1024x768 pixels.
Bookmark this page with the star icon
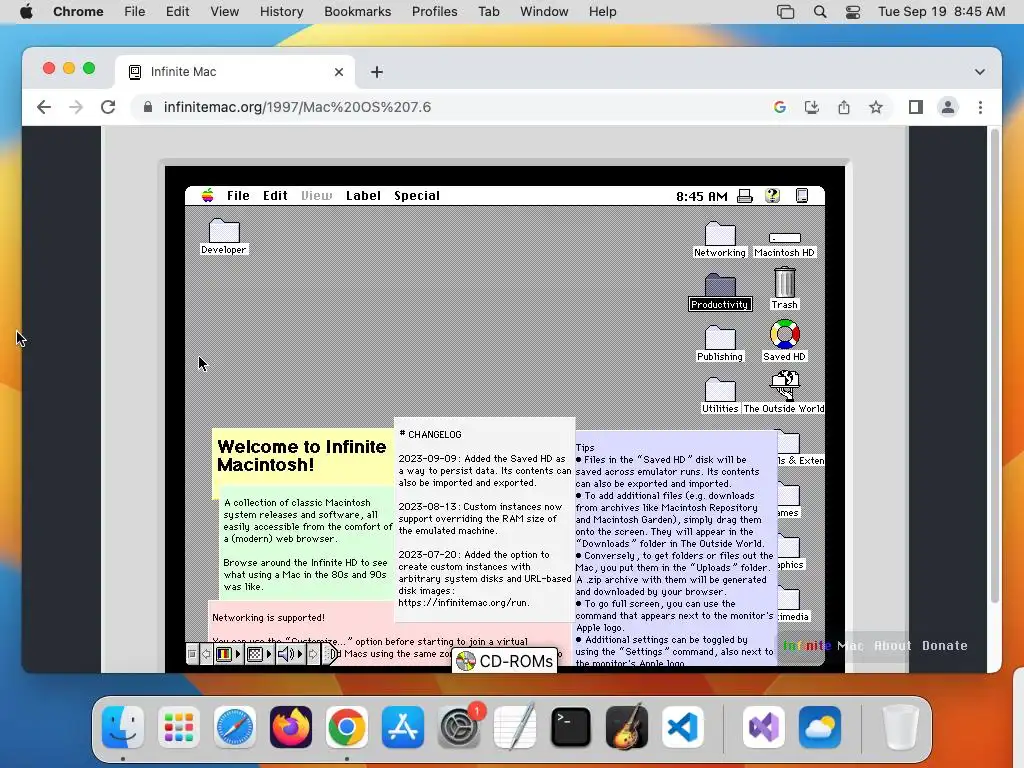[876, 107]
